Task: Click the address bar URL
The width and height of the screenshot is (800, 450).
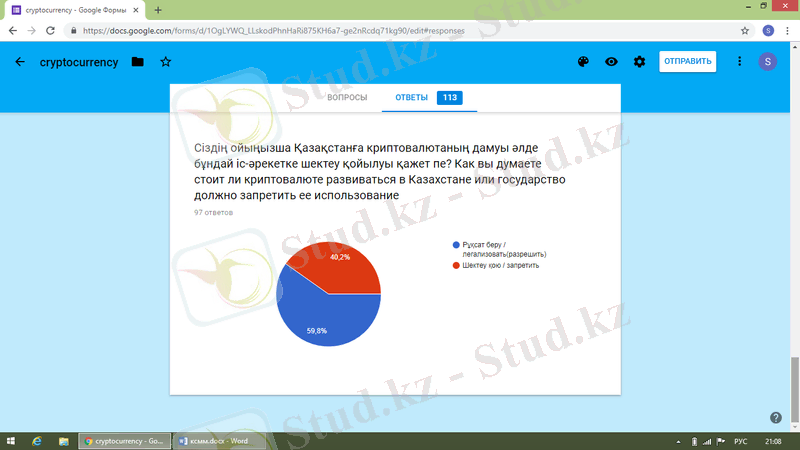Action: point(273,31)
